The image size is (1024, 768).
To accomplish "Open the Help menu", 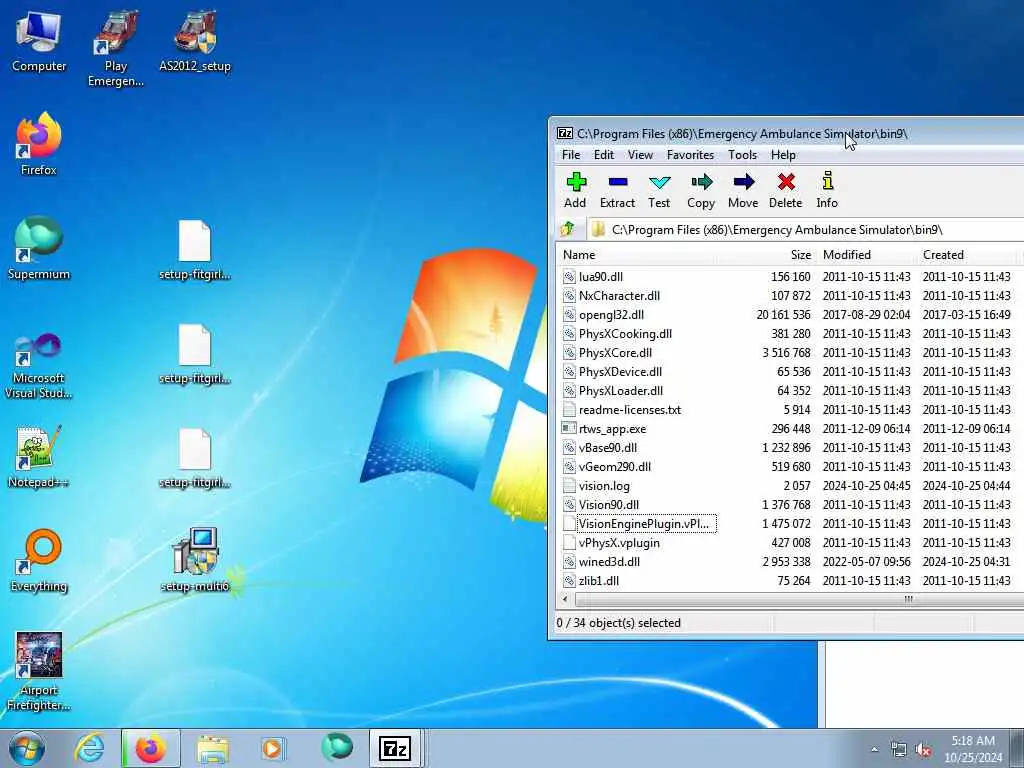I will coord(783,155).
